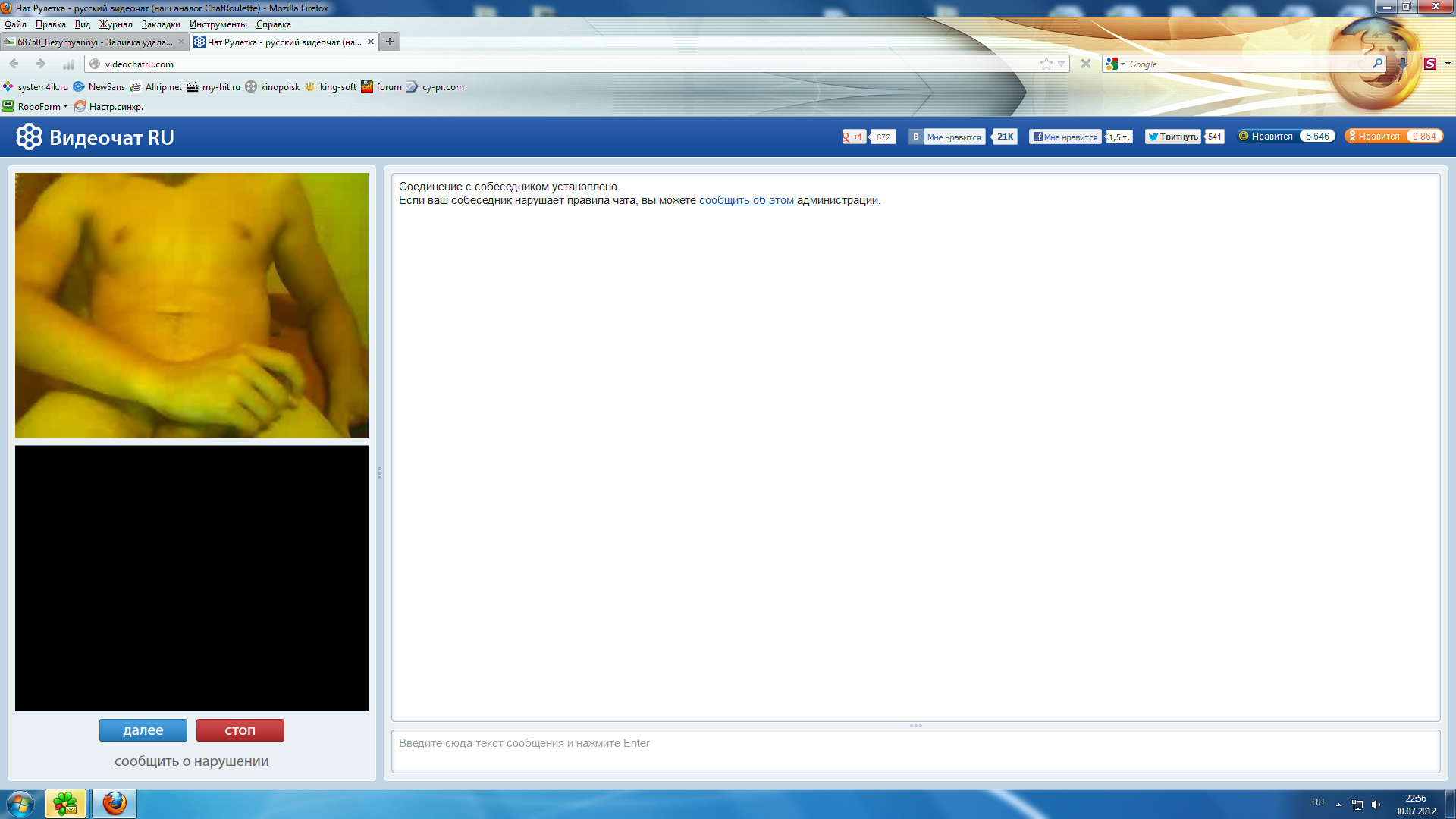Click the Google +1 button
1456x819 pixels.
[x=854, y=136]
